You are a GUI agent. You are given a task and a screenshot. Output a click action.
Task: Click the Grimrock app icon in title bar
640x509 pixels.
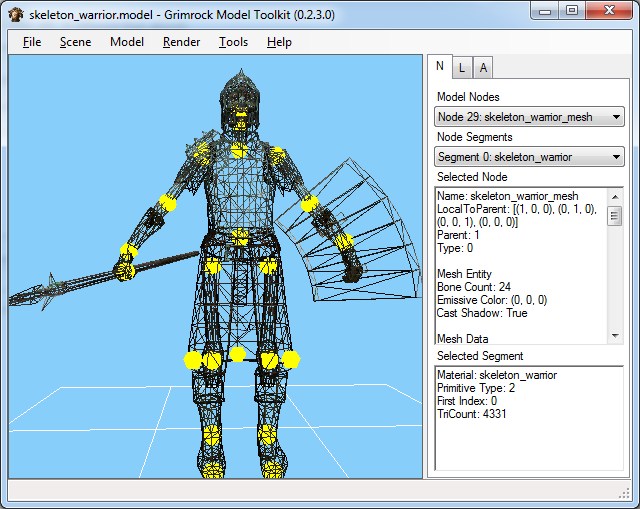(16, 15)
